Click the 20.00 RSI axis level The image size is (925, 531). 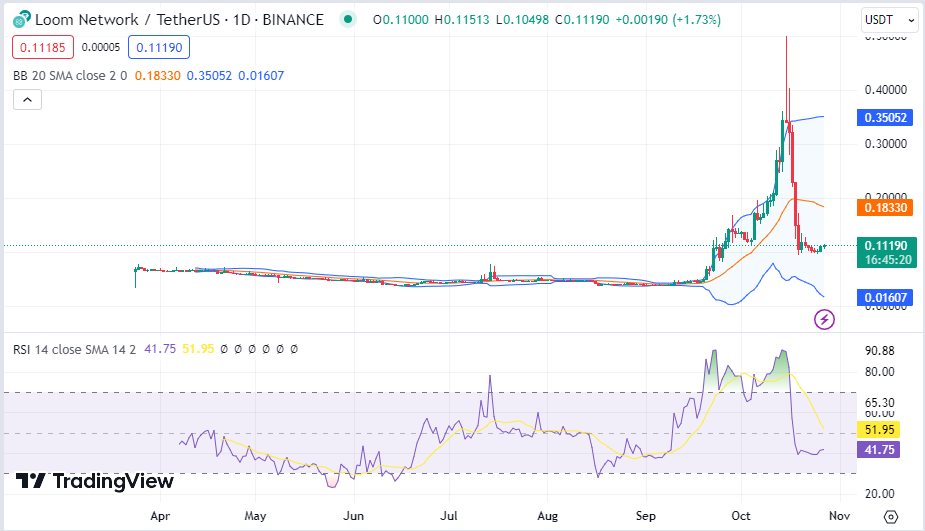tap(880, 494)
